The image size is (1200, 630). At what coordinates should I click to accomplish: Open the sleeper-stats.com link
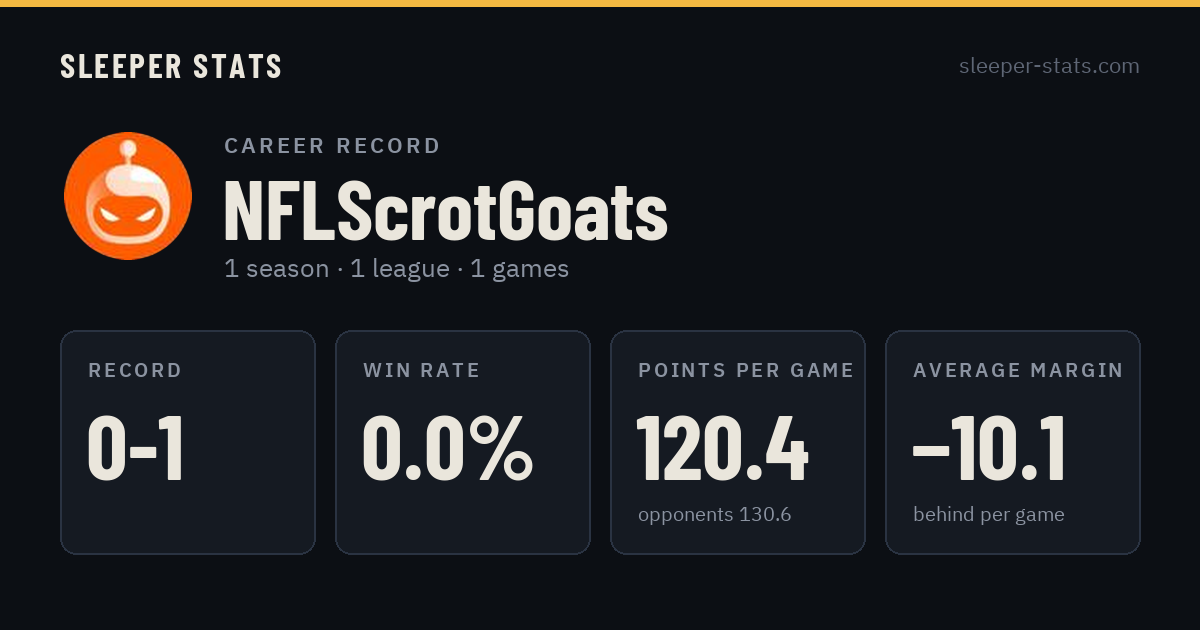(1049, 67)
